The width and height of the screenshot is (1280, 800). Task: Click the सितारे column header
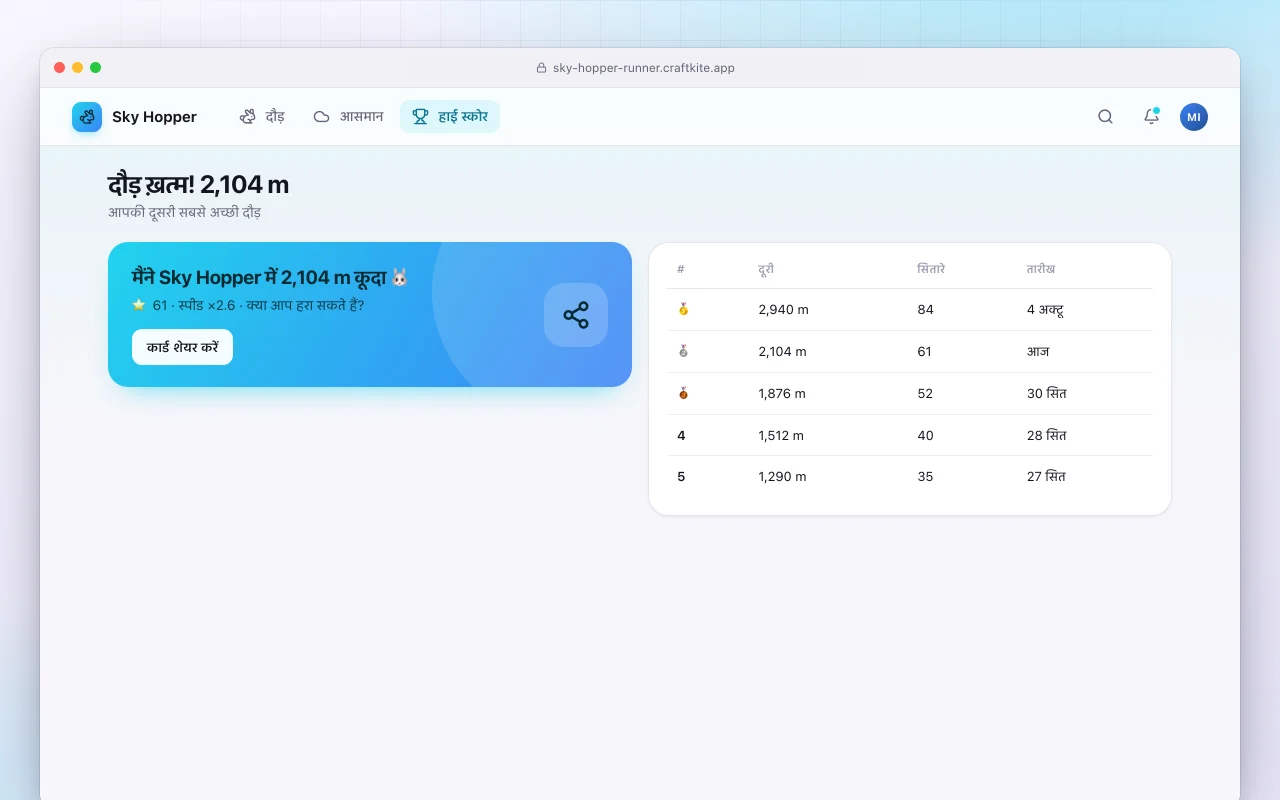931,269
